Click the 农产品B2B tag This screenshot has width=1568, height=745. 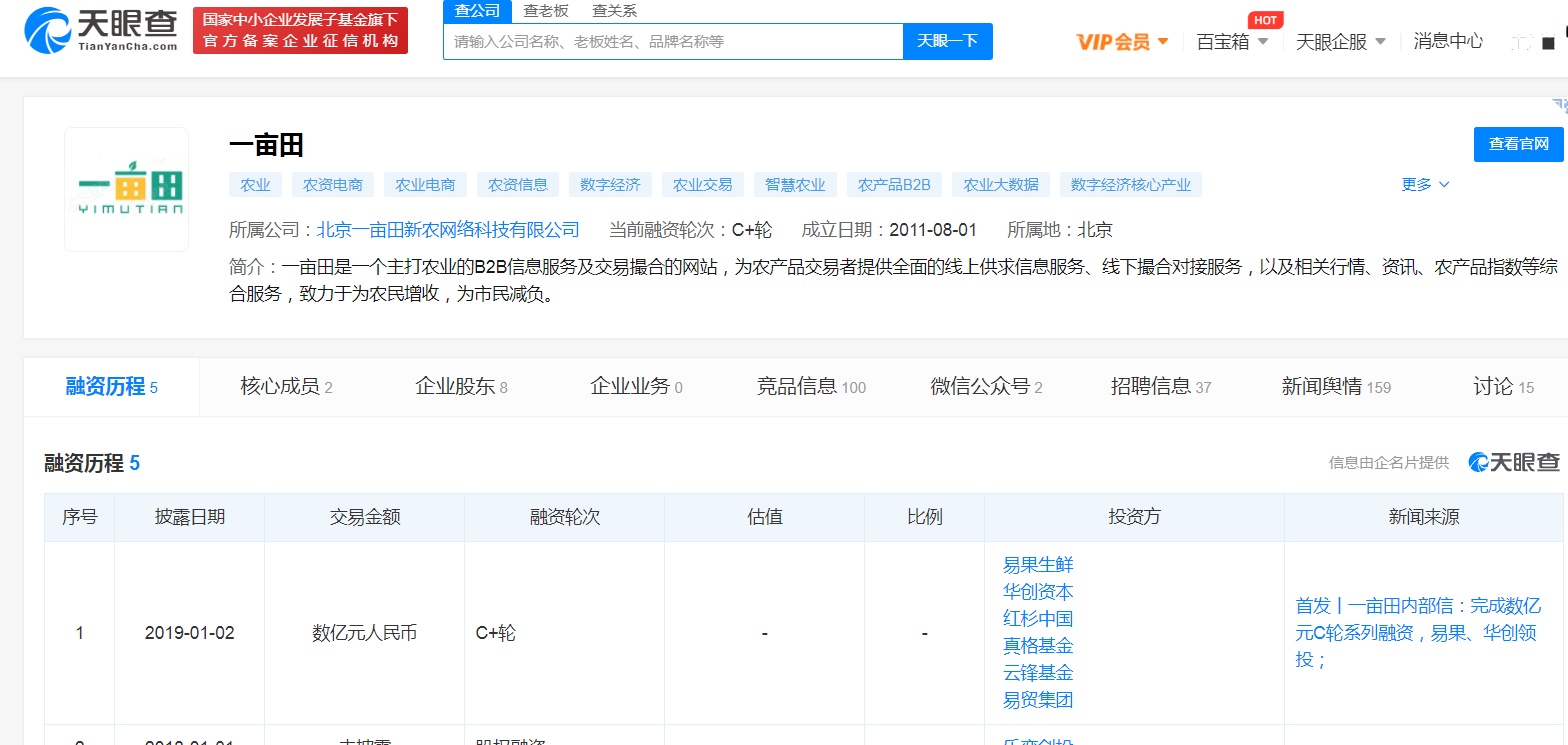tap(895, 184)
